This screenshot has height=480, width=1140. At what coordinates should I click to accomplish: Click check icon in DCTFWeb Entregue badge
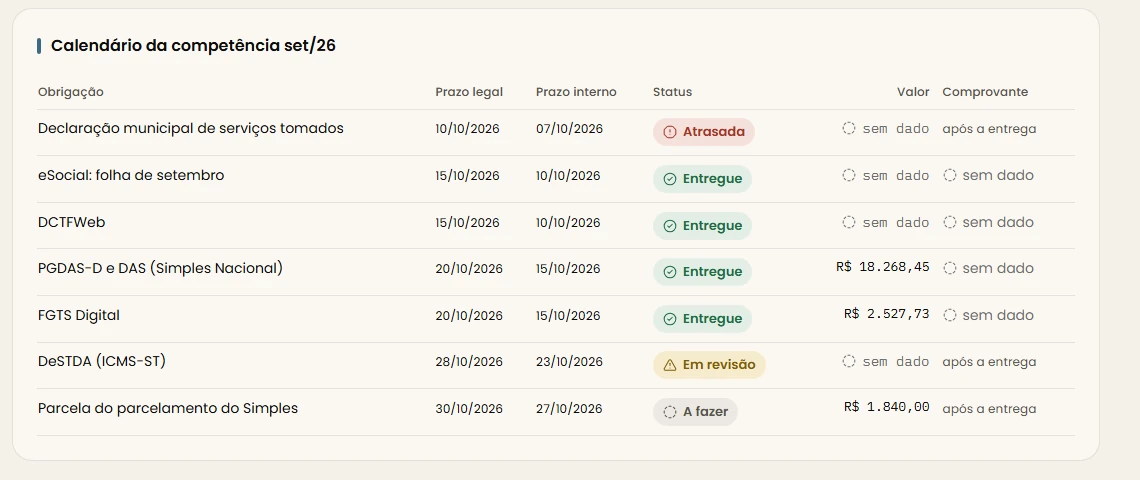670,225
